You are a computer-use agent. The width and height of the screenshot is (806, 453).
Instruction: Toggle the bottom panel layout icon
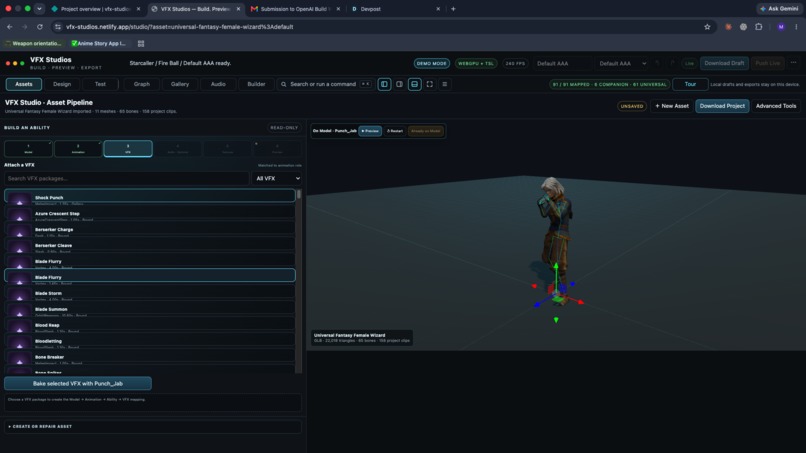coord(414,84)
